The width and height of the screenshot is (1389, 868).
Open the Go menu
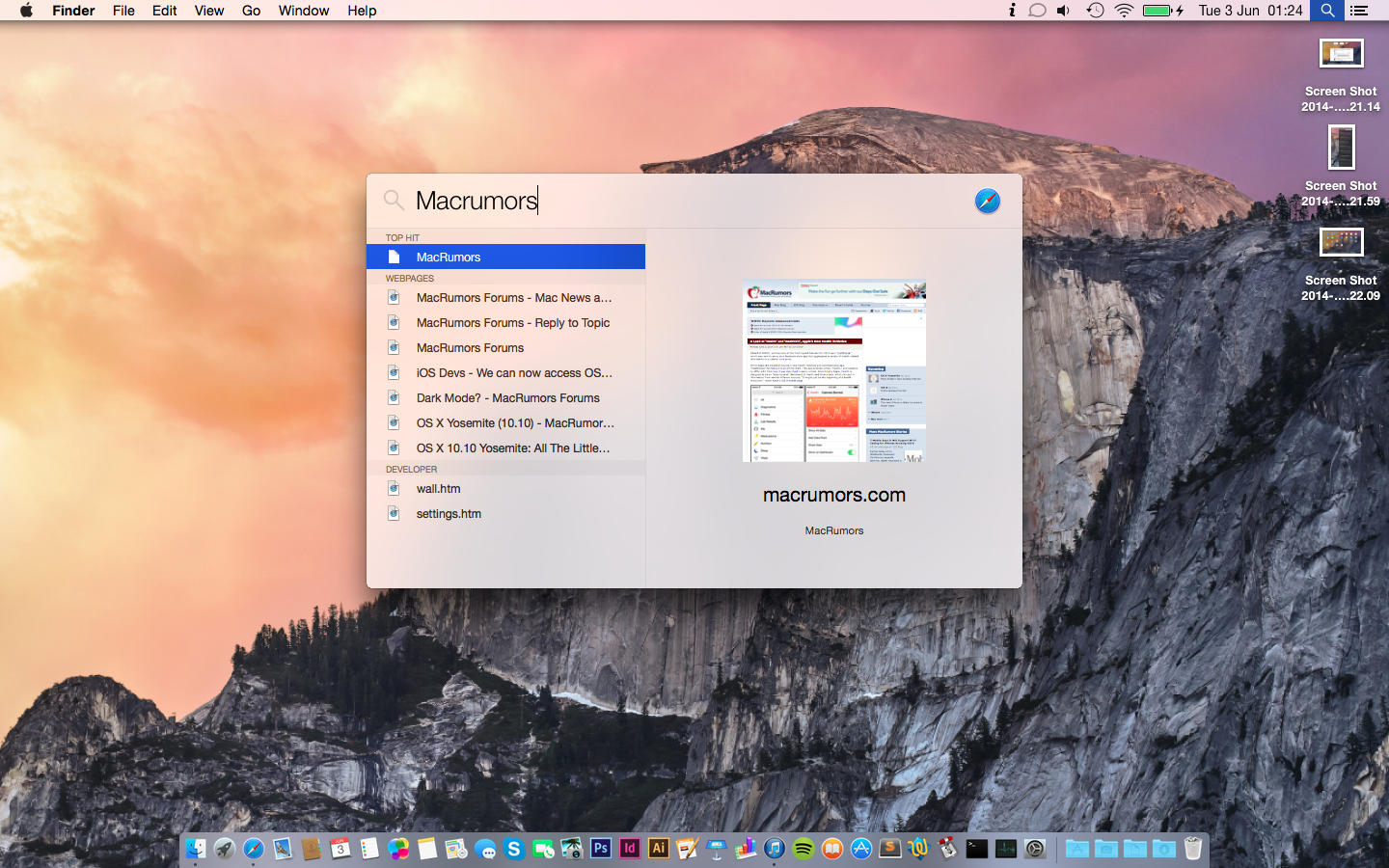252,11
